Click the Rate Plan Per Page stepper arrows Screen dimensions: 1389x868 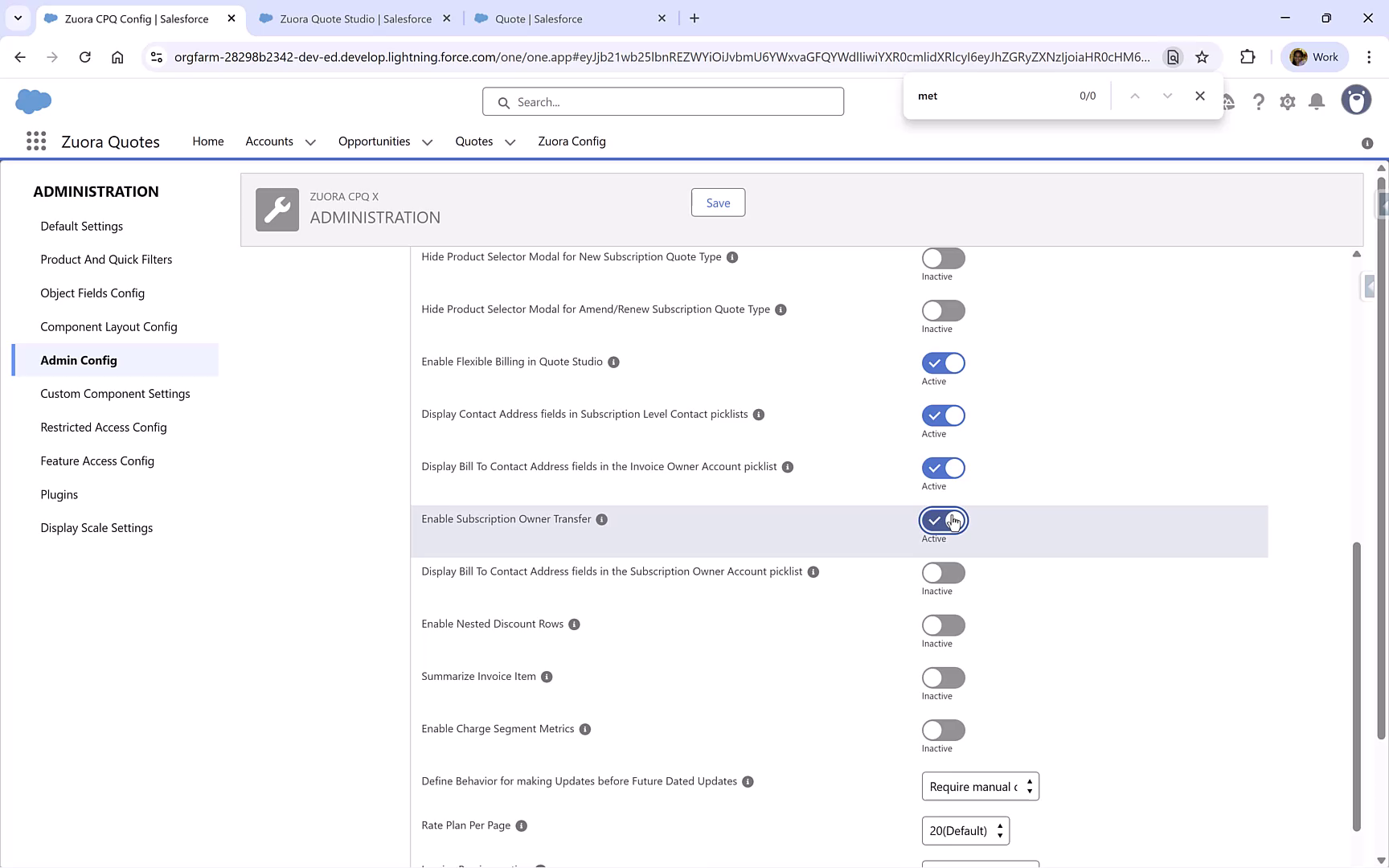click(x=1000, y=830)
